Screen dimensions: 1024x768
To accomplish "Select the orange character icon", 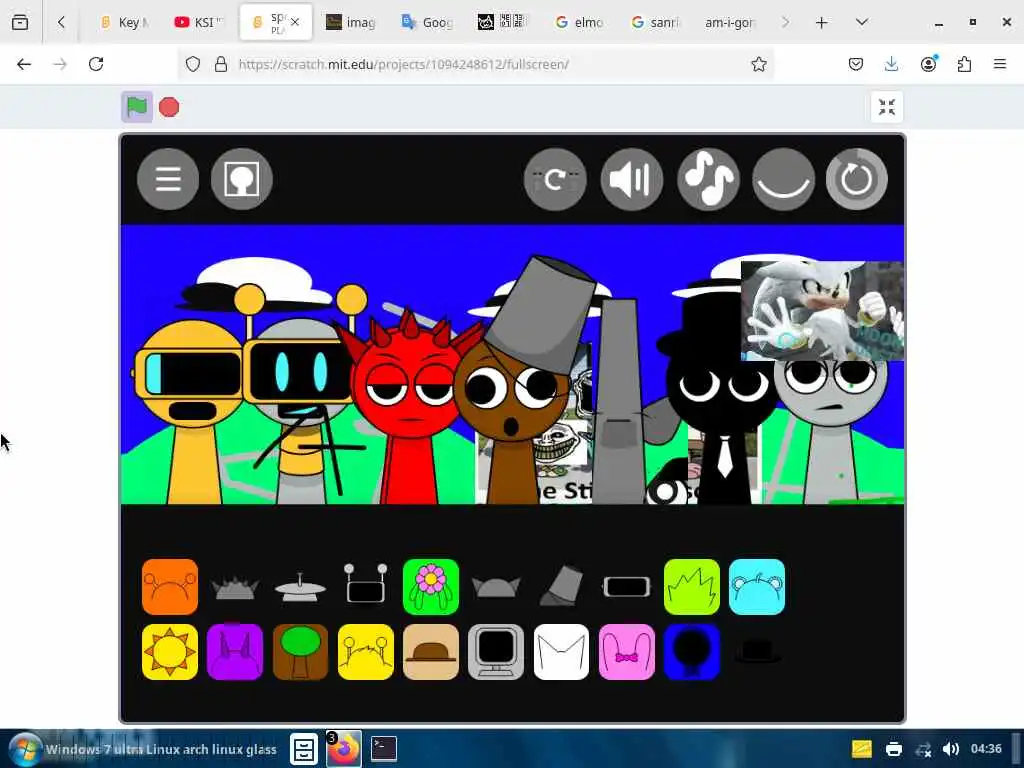I will click(x=170, y=586).
